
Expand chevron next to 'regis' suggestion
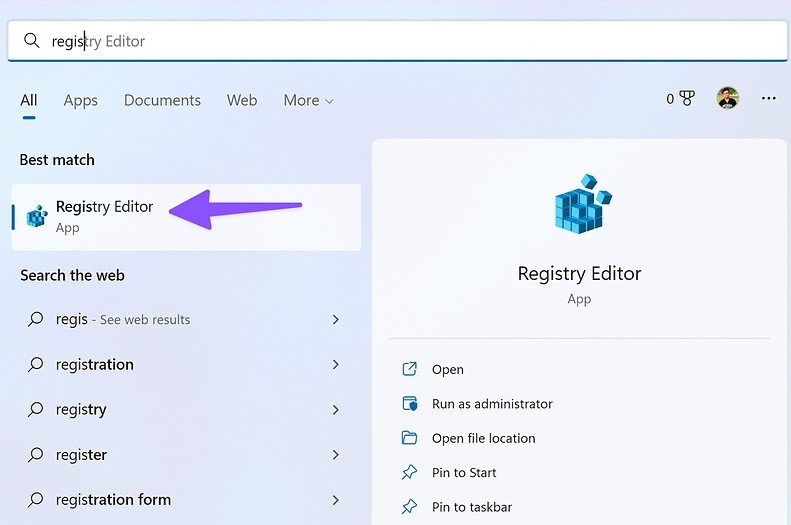pyautogui.click(x=335, y=319)
